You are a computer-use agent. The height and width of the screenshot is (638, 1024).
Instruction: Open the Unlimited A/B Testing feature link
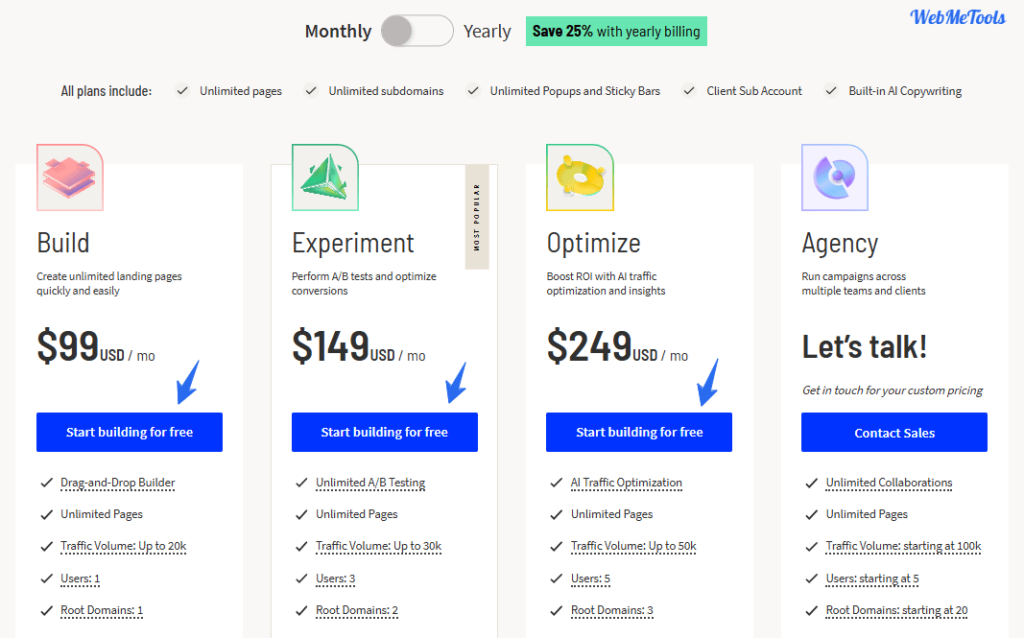click(x=370, y=483)
